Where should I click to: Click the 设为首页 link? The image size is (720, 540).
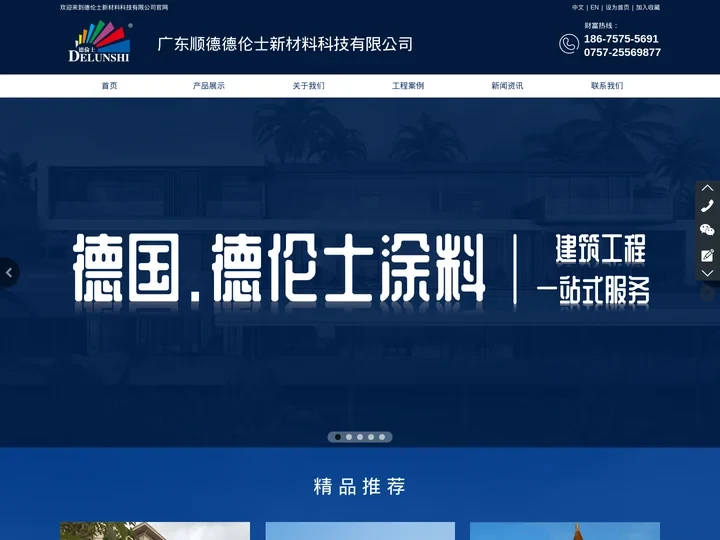click(x=617, y=7)
